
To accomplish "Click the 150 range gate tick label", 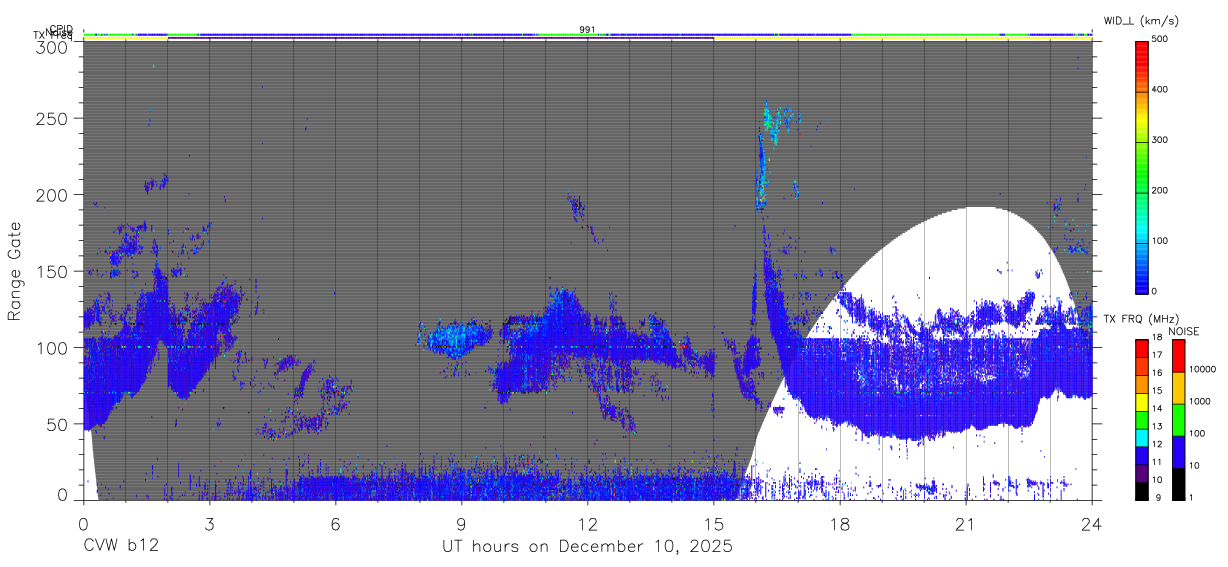I will coord(52,271).
